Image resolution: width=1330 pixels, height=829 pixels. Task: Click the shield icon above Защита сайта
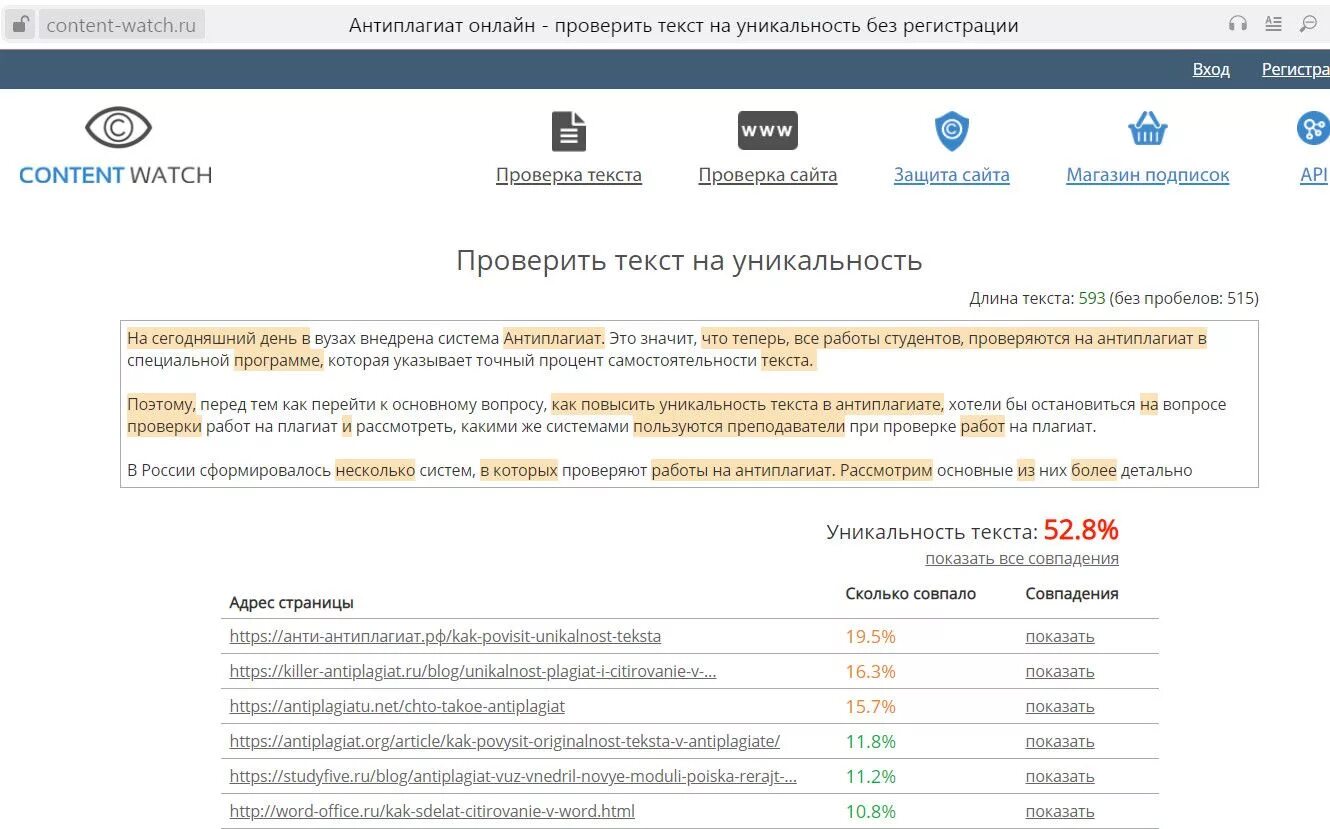(952, 131)
